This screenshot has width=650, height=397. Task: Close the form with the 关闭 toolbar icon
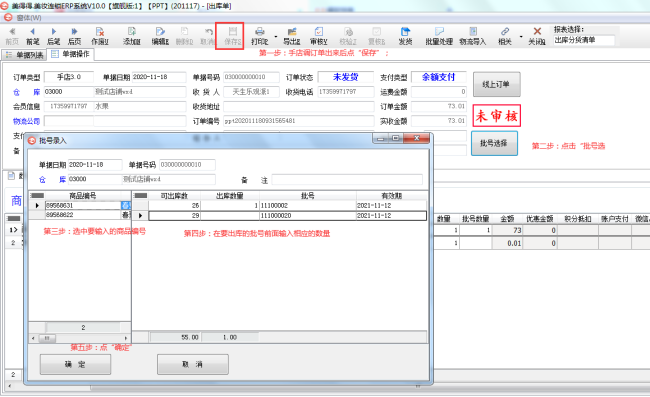click(x=537, y=36)
